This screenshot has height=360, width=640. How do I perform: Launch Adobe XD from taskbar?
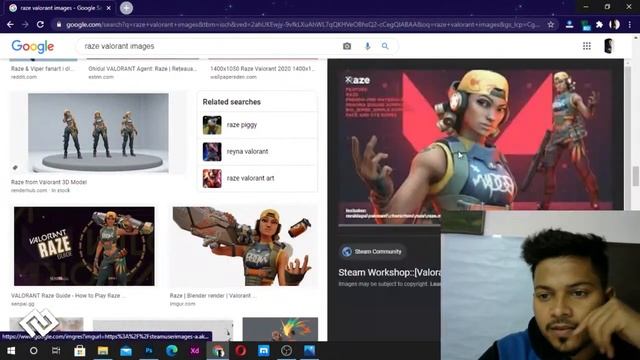[195, 351]
